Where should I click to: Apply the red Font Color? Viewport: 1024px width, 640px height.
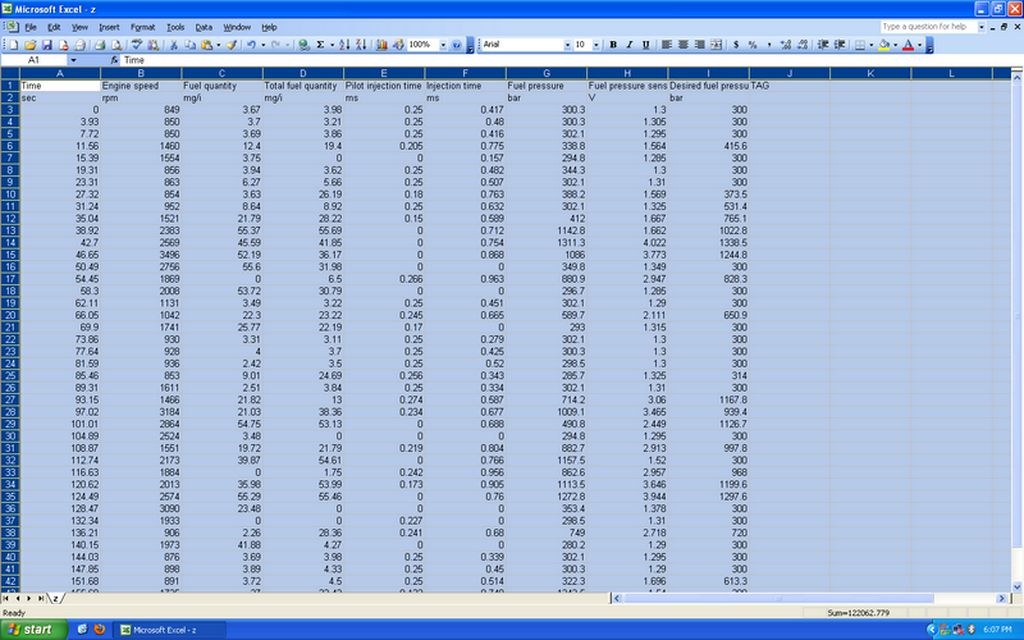point(908,44)
